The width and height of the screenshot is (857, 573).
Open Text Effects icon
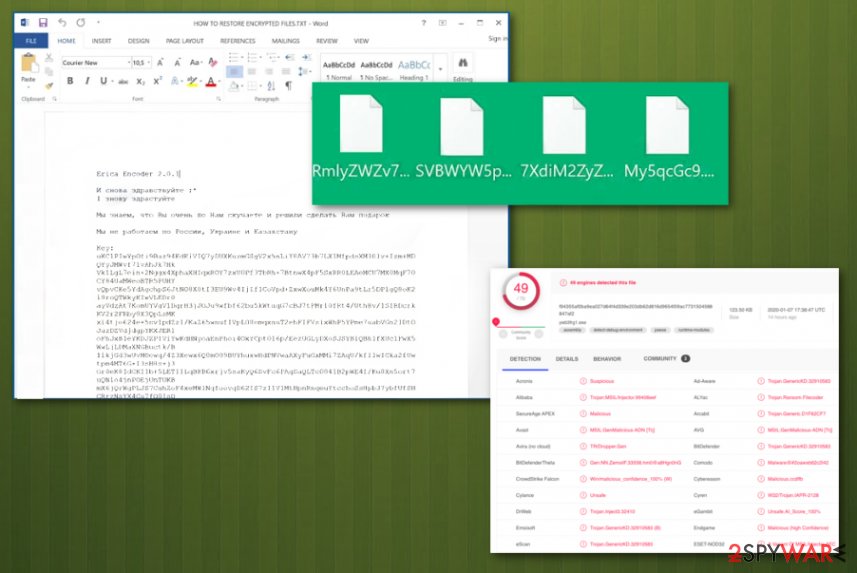175,81
